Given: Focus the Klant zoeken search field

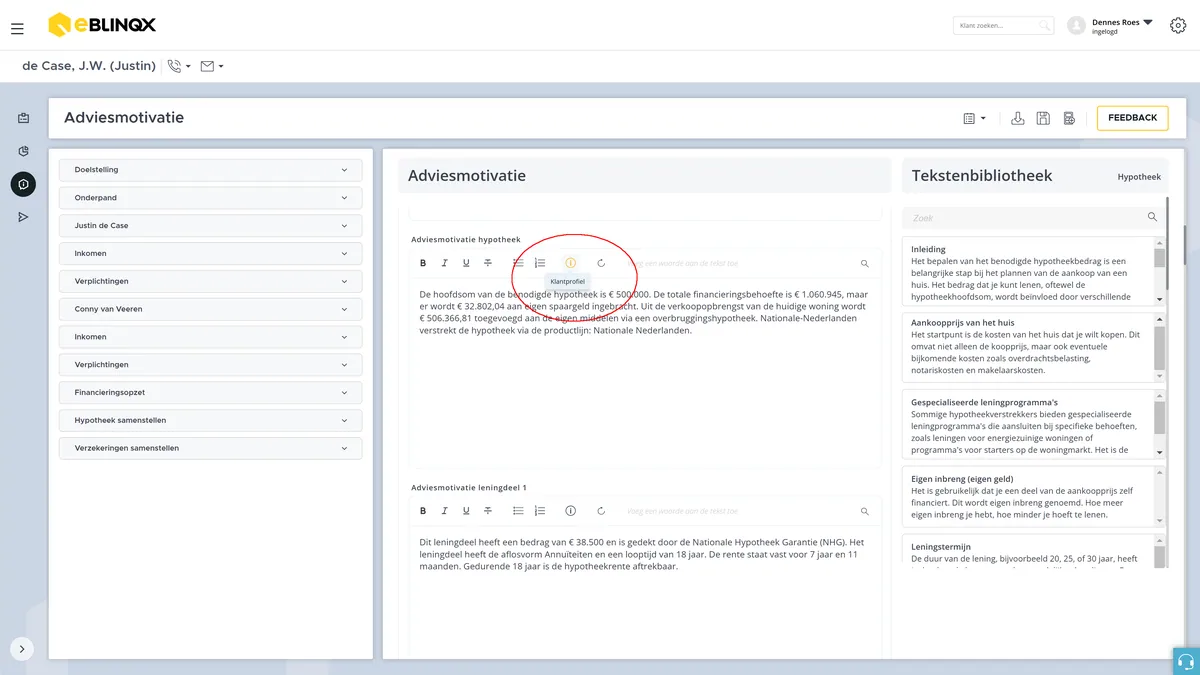Looking at the screenshot, I should [1002, 26].
